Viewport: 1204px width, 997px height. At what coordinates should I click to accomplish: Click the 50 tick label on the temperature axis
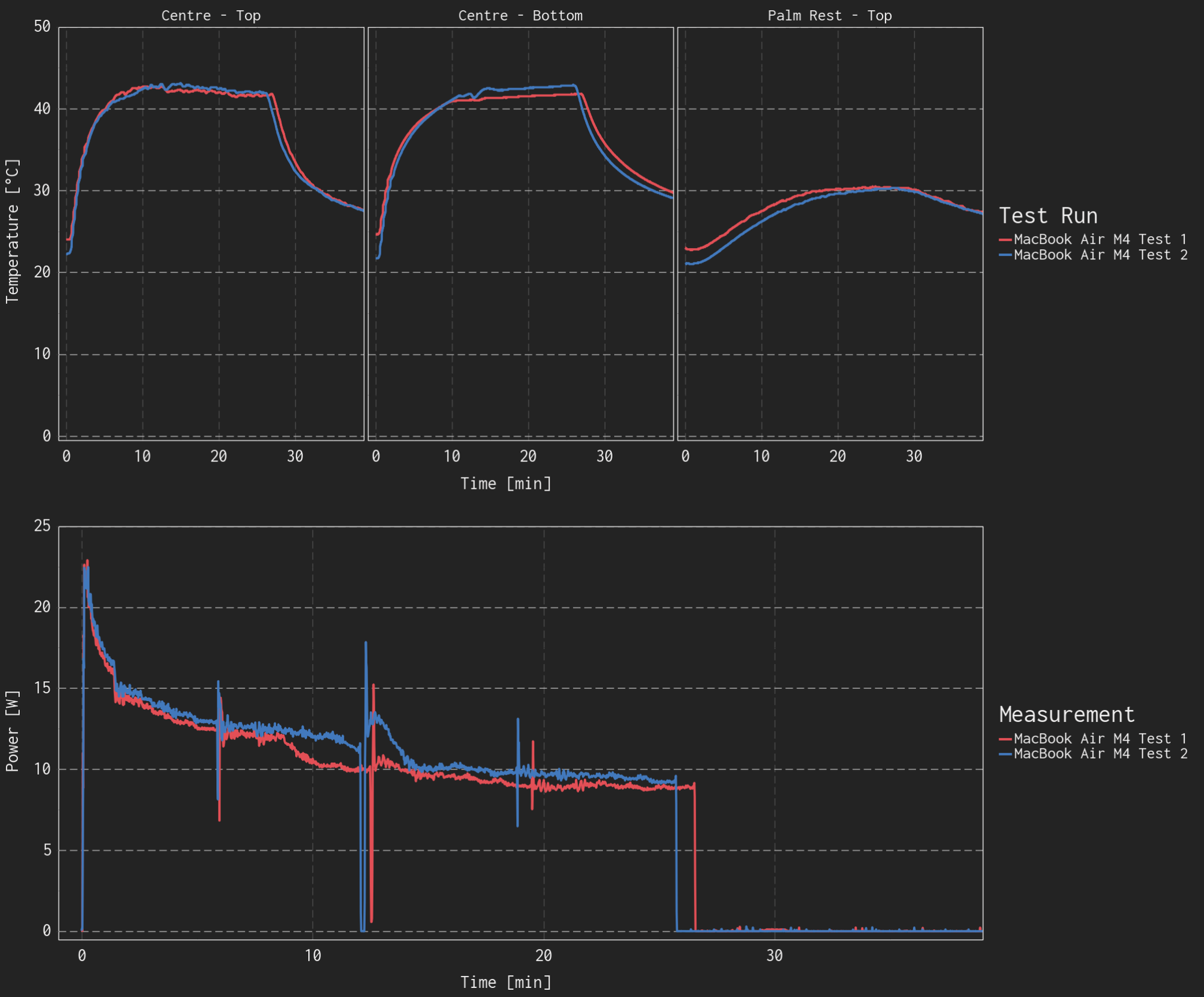pos(42,26)
